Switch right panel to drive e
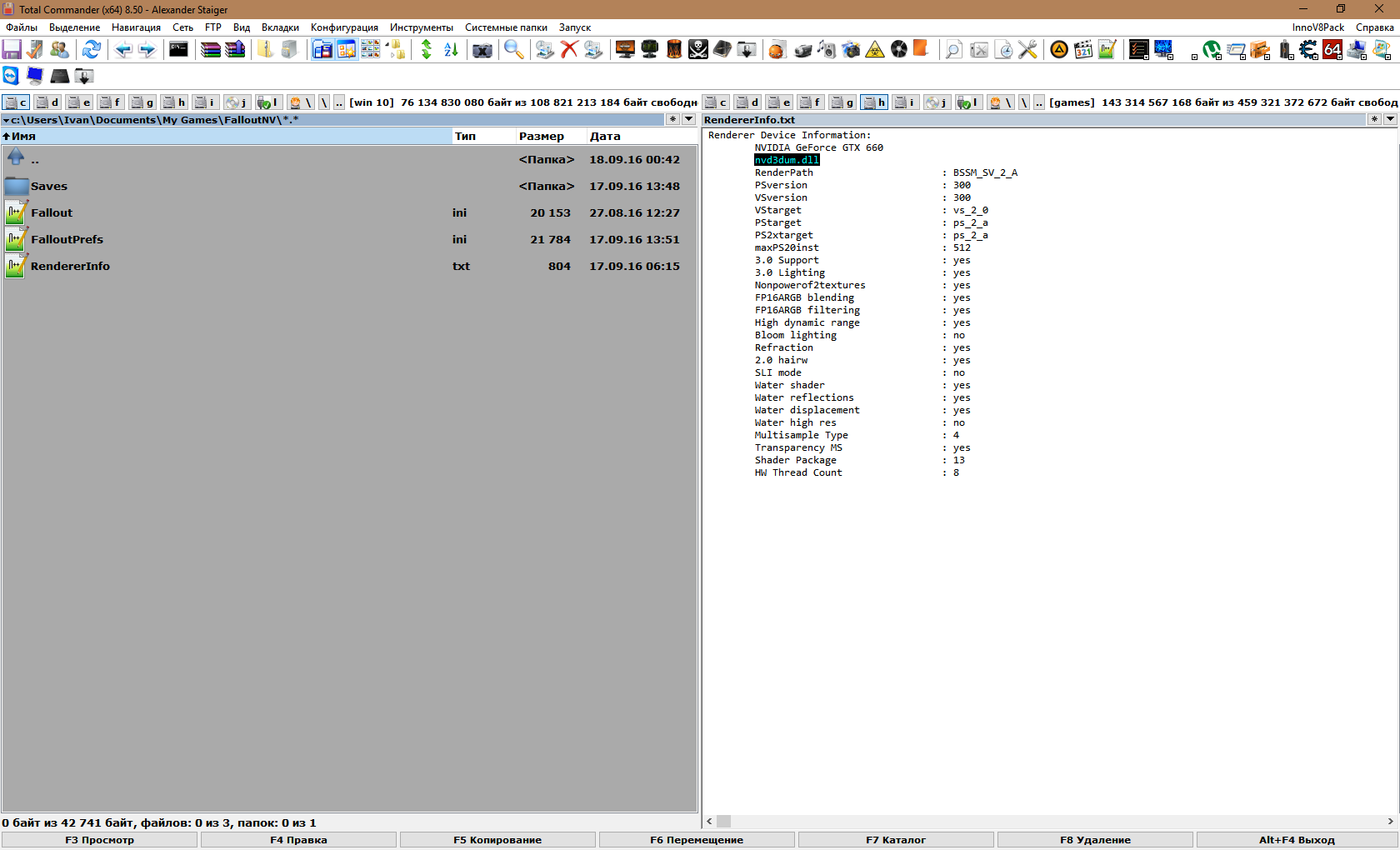This screenshot has width=1400, height=850. point(779,102)
